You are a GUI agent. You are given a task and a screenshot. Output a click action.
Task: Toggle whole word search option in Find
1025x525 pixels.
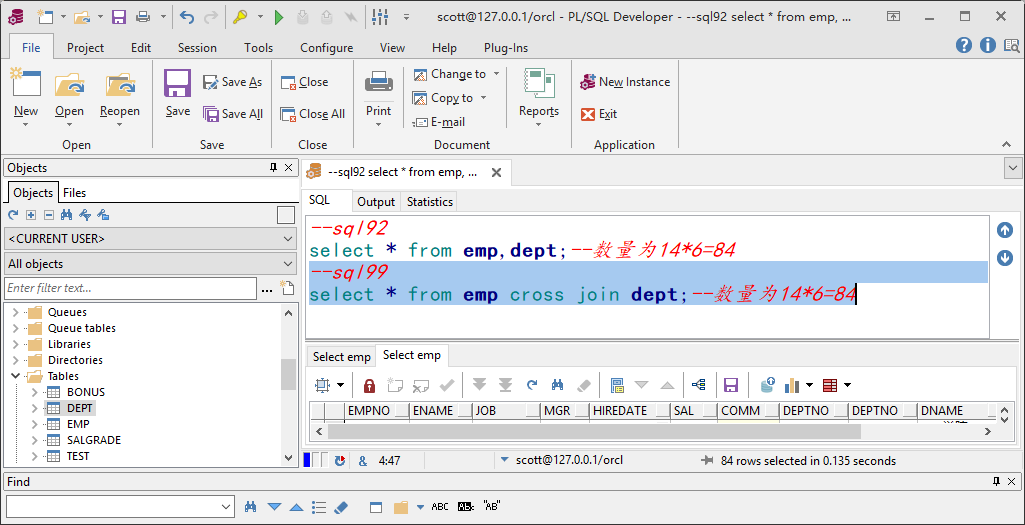(466, 507)
